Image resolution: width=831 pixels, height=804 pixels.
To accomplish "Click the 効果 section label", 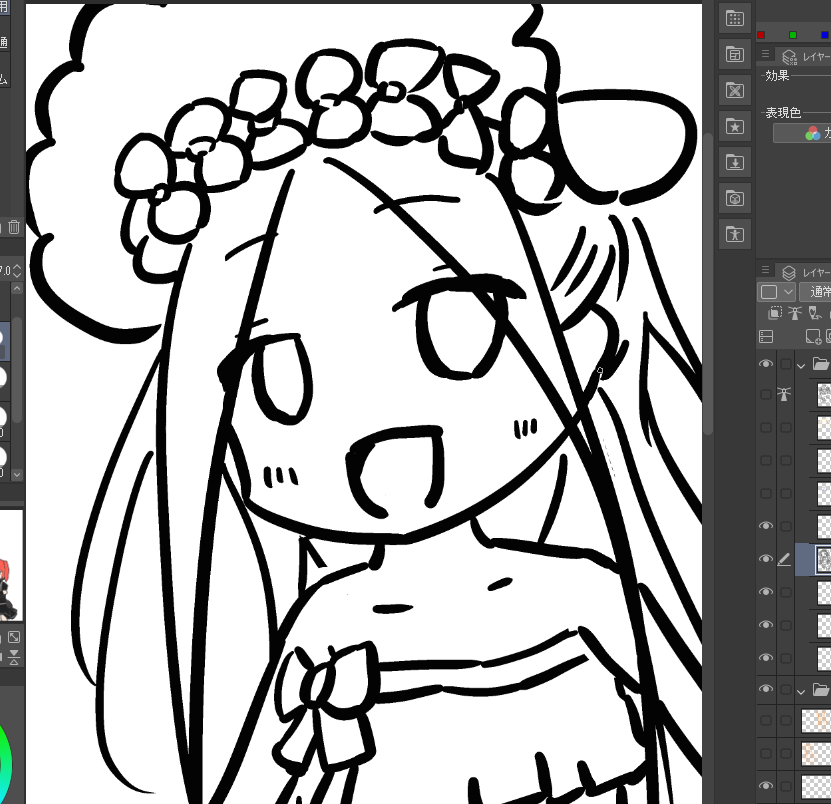I will pyautogui.click(x=777, y=76).
